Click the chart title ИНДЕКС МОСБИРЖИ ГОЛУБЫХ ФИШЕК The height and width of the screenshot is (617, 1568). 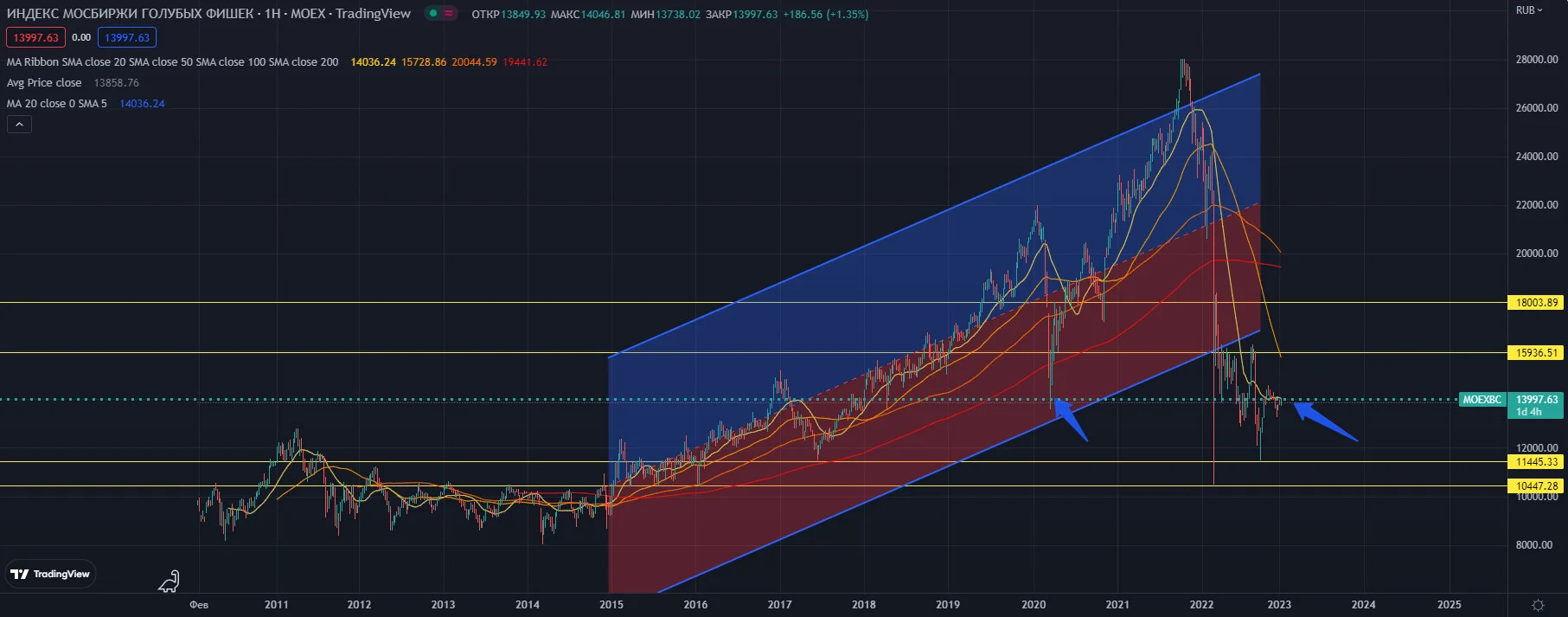point(130,14)
